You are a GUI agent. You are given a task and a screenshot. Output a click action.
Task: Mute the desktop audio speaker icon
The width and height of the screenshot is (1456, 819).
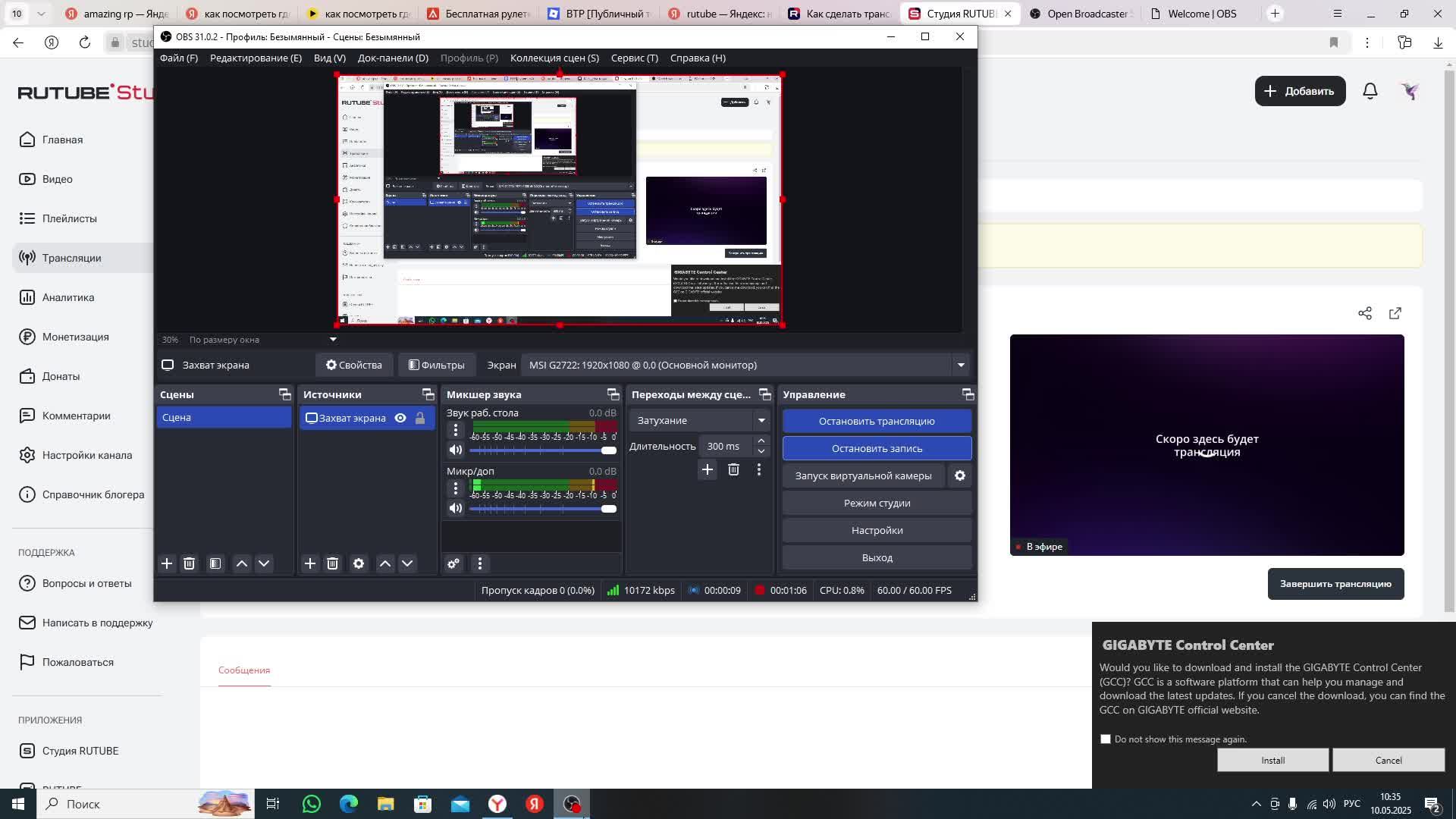455,450
